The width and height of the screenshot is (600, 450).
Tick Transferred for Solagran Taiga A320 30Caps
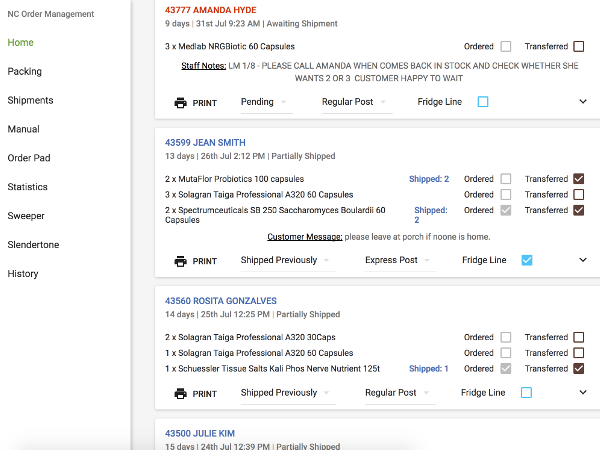click(579, 337)
